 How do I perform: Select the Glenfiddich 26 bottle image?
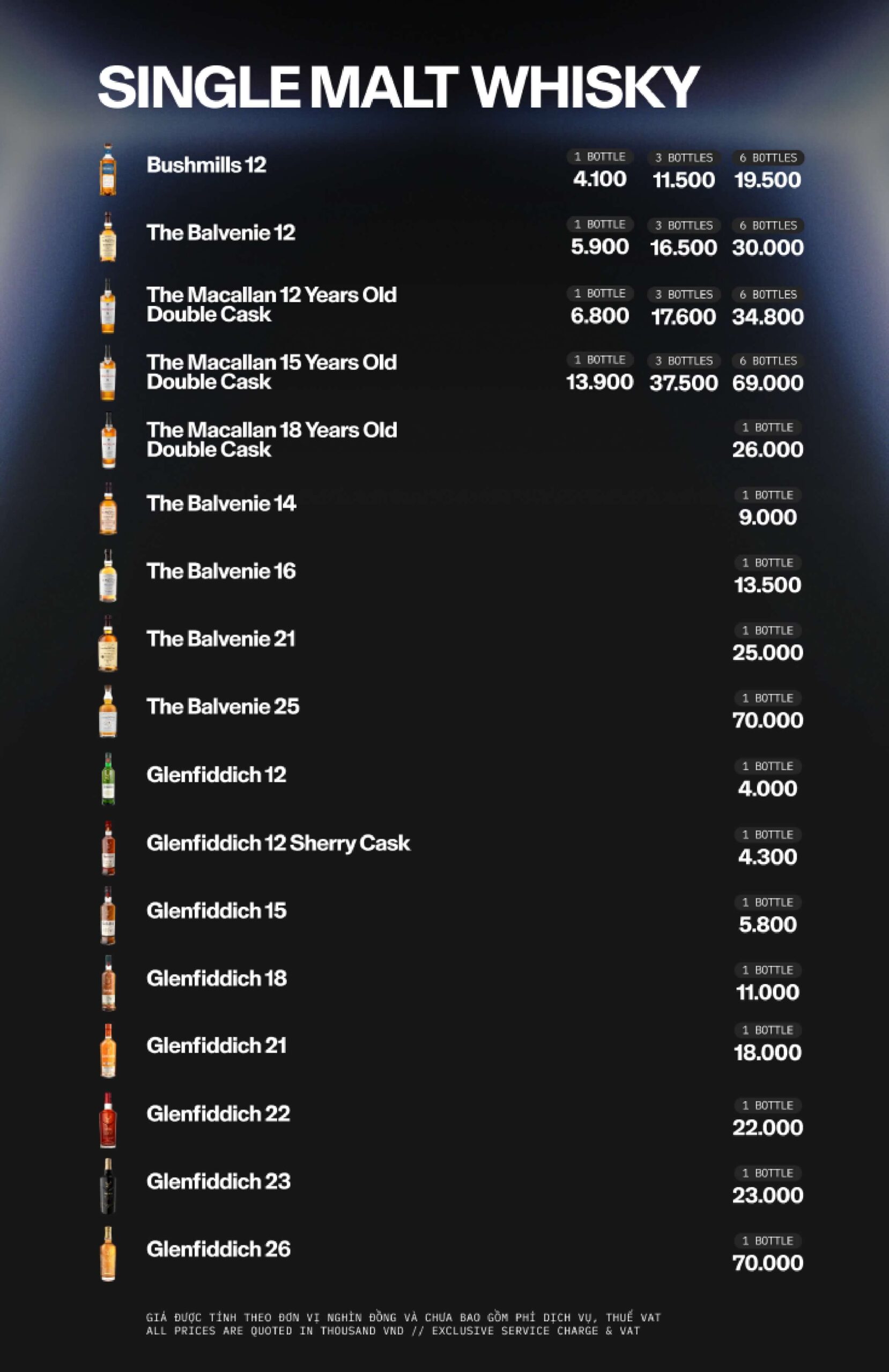108,1253
